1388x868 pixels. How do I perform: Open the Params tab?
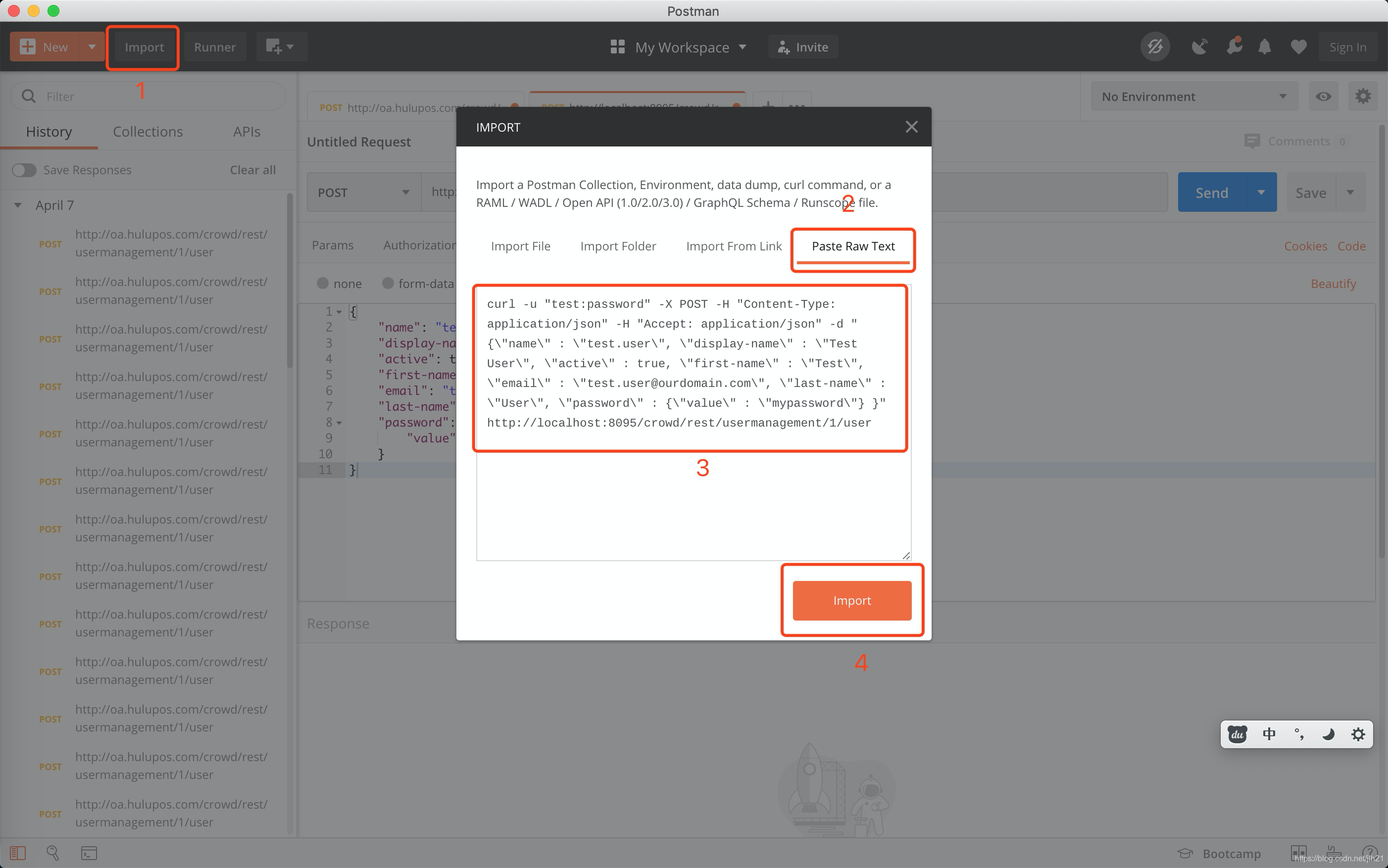(x=333, y=246)
